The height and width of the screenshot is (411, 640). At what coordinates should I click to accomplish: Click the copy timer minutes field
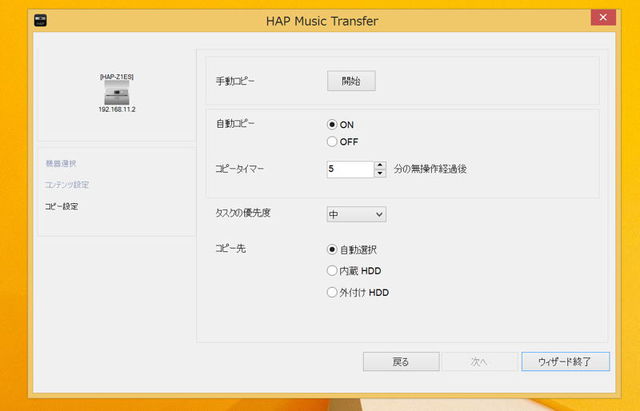(350, 169)
